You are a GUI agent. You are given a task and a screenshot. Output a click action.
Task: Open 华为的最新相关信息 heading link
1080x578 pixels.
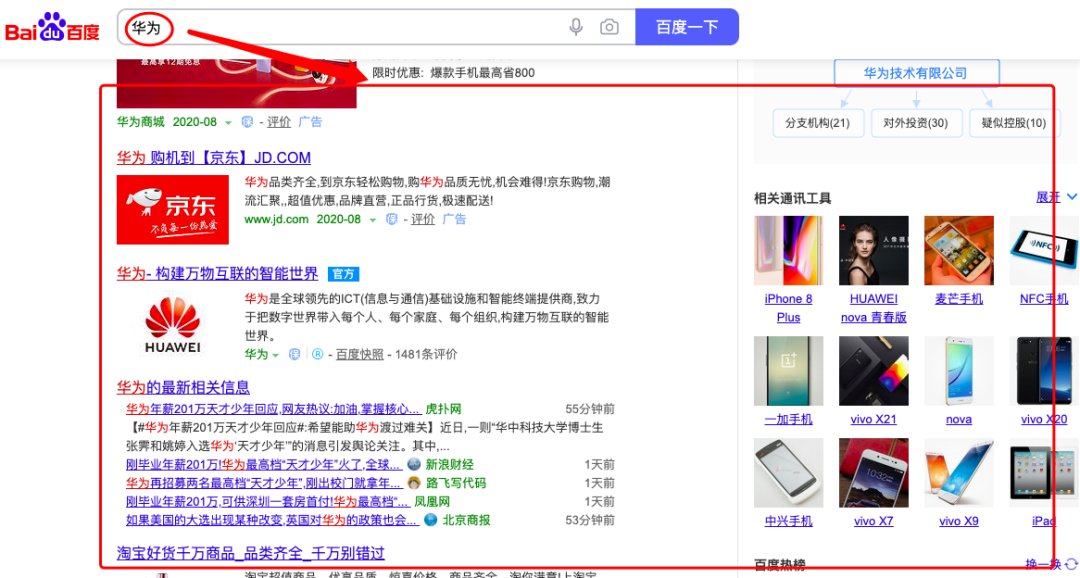click(183, 387)
